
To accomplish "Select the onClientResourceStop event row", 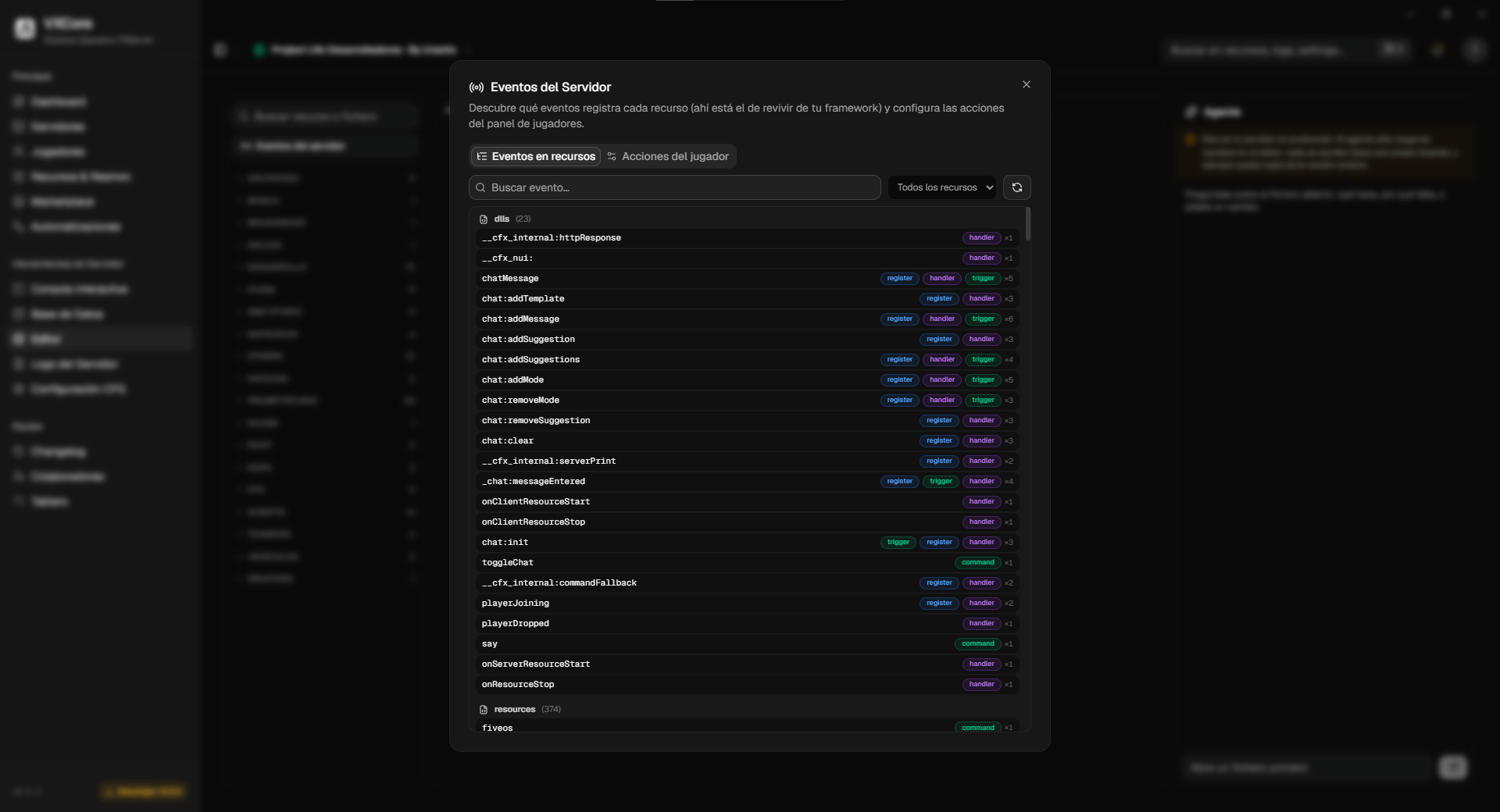I will coord(748,522).
